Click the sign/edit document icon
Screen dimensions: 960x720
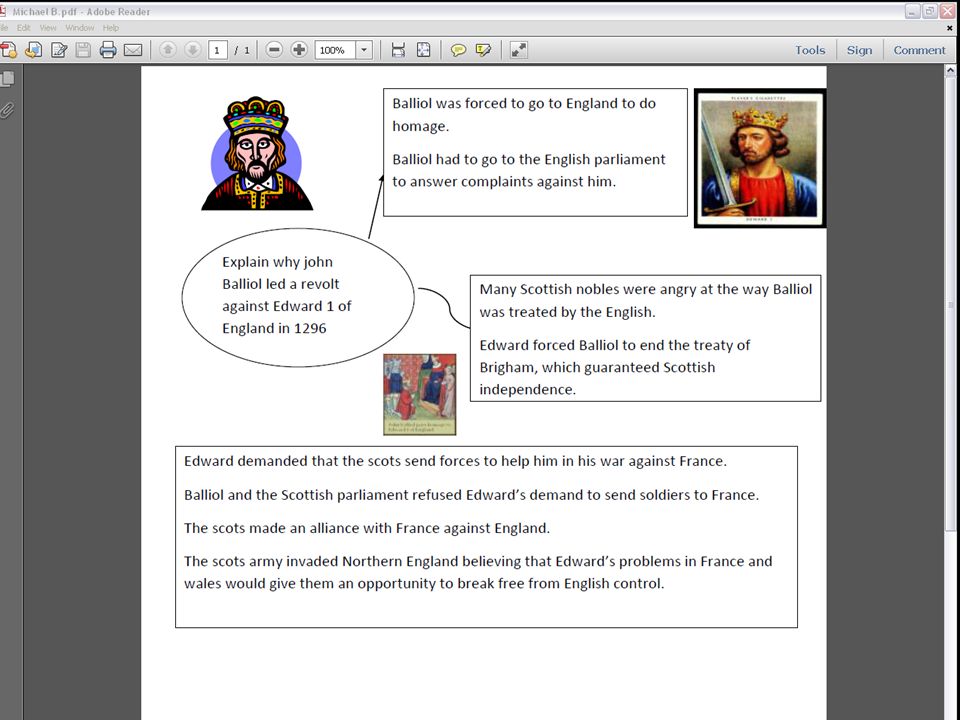click(x=59, y=50)
